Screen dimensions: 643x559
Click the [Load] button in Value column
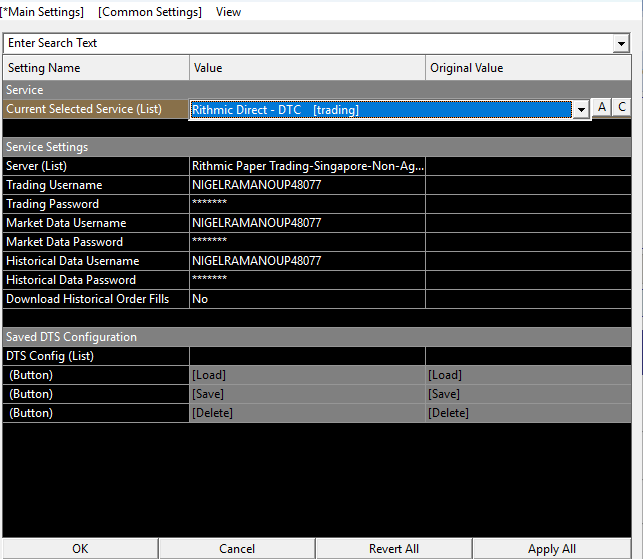click(x=308, y=375)
